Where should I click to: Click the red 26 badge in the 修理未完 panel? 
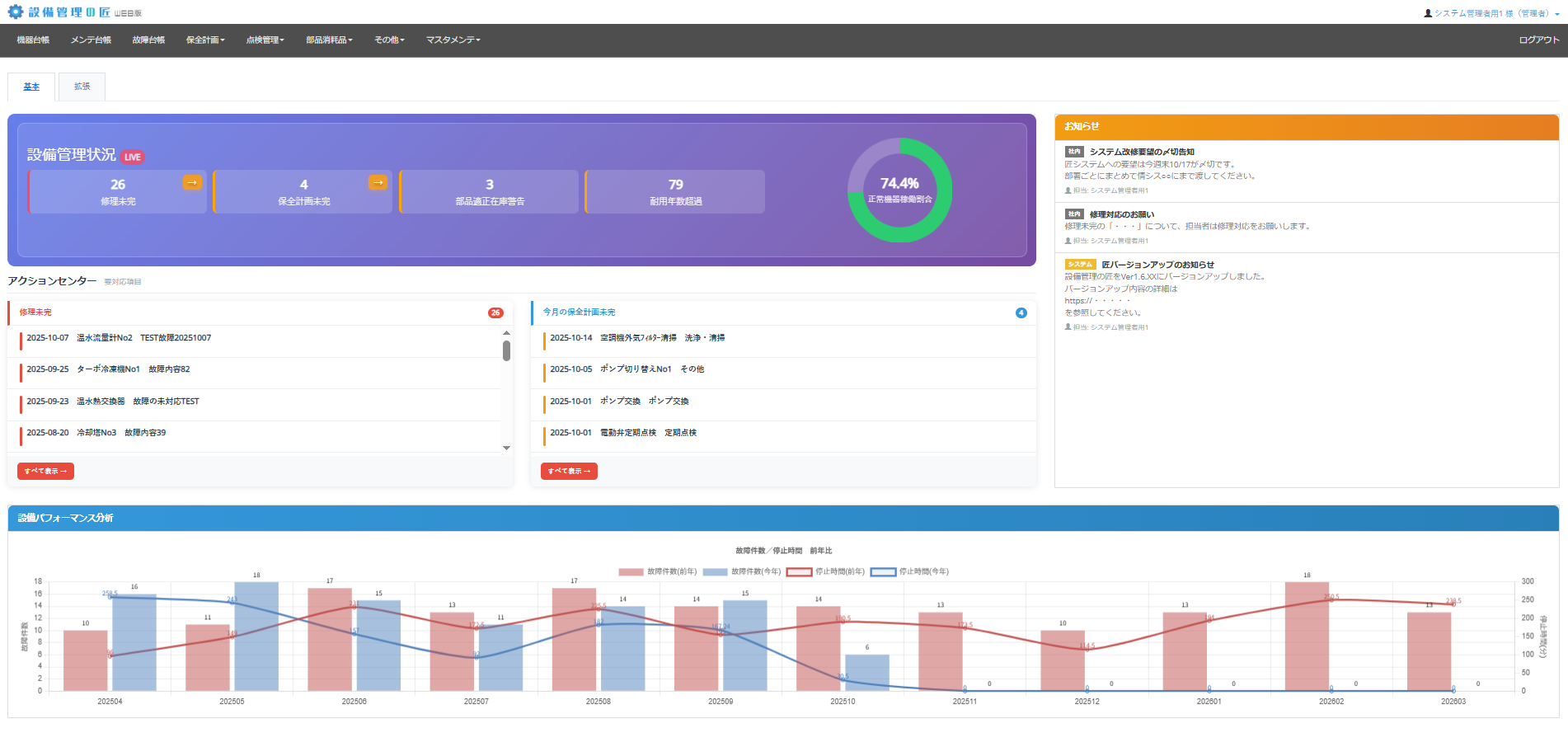click(495, 312)
